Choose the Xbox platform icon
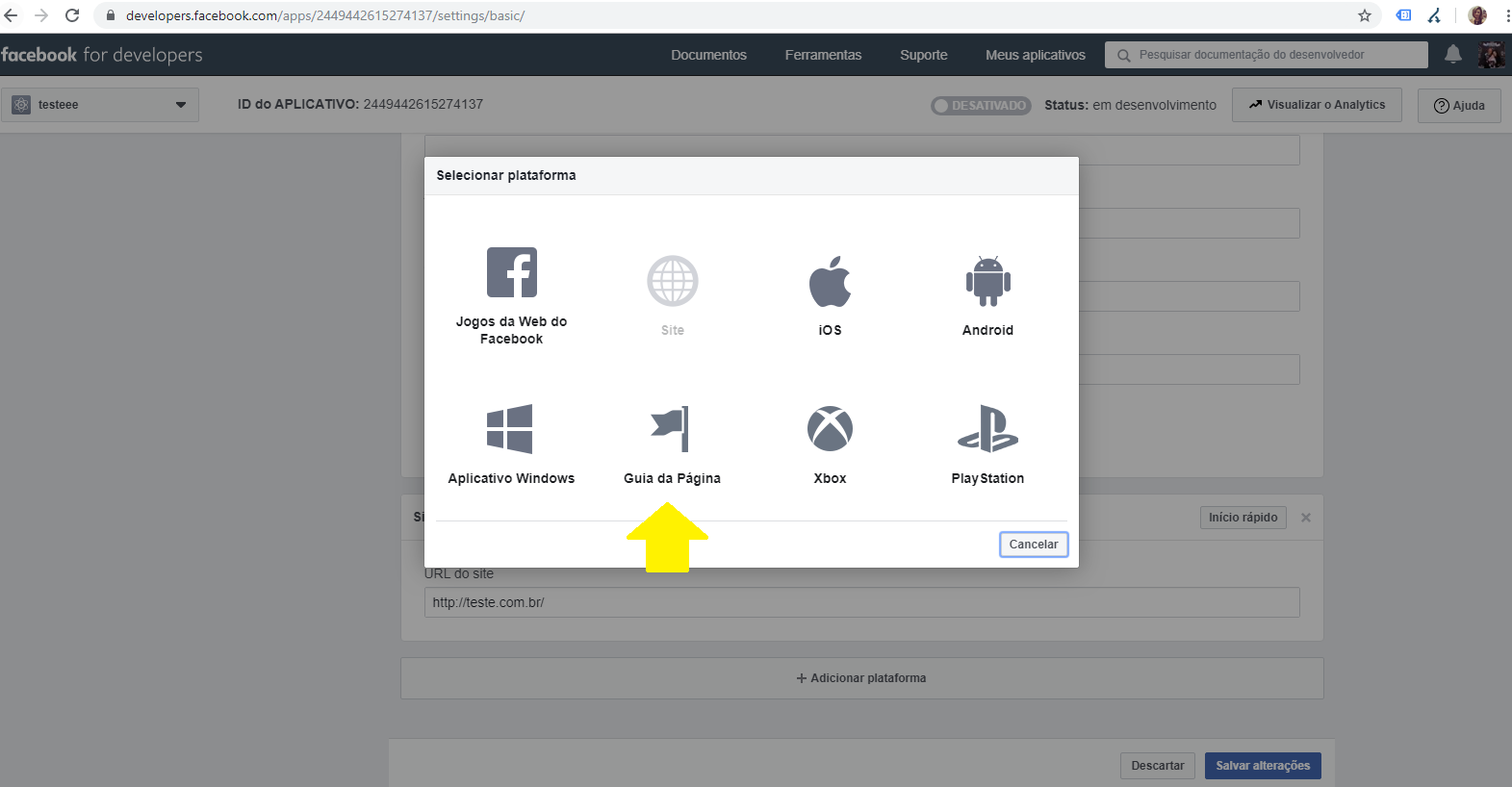1512x787 pixels. [x=830, y=429]
